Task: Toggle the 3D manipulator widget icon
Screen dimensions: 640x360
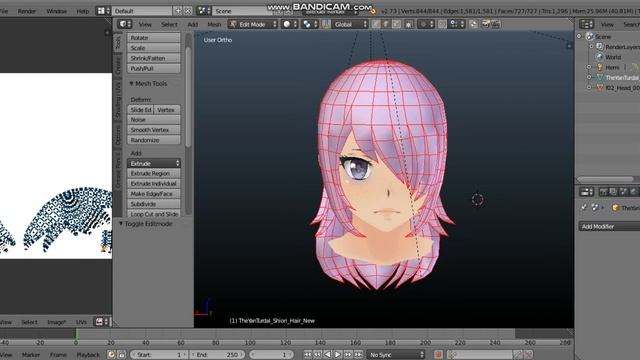Action: point(326,24)
